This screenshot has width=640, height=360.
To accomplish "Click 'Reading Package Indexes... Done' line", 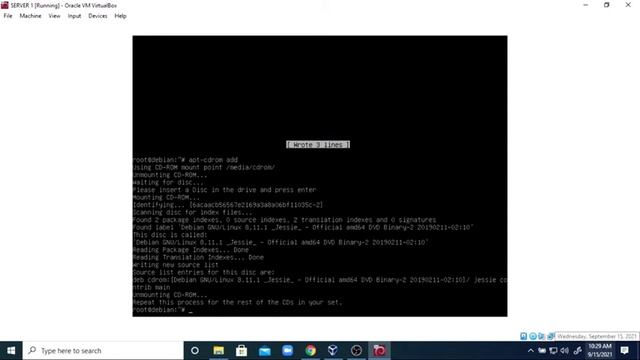I will coord(191,250).
